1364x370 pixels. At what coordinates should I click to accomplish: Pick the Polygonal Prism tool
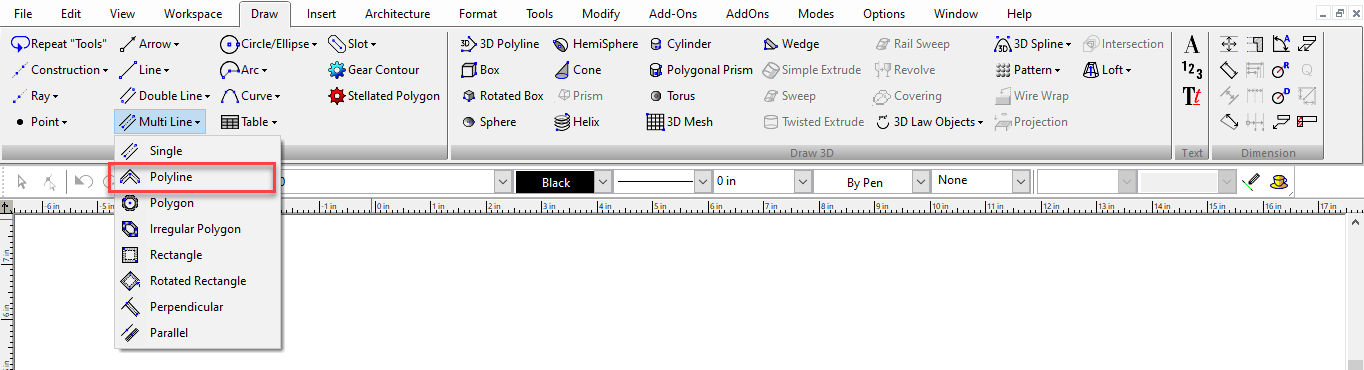(700, 70)
